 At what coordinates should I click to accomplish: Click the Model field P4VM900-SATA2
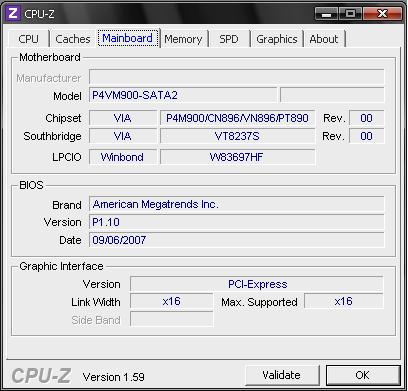pyautogui.click(x=183, y=95)
